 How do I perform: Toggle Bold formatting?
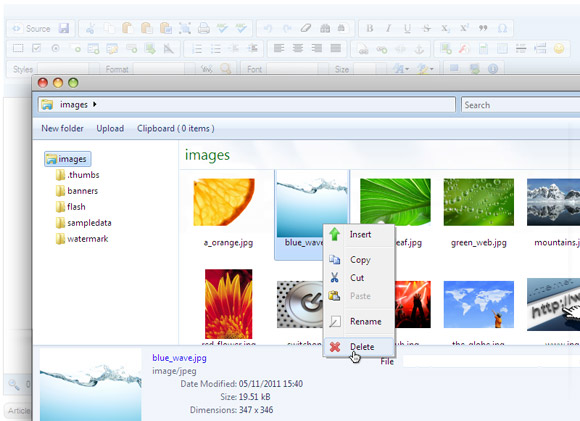tap(370, 28)
